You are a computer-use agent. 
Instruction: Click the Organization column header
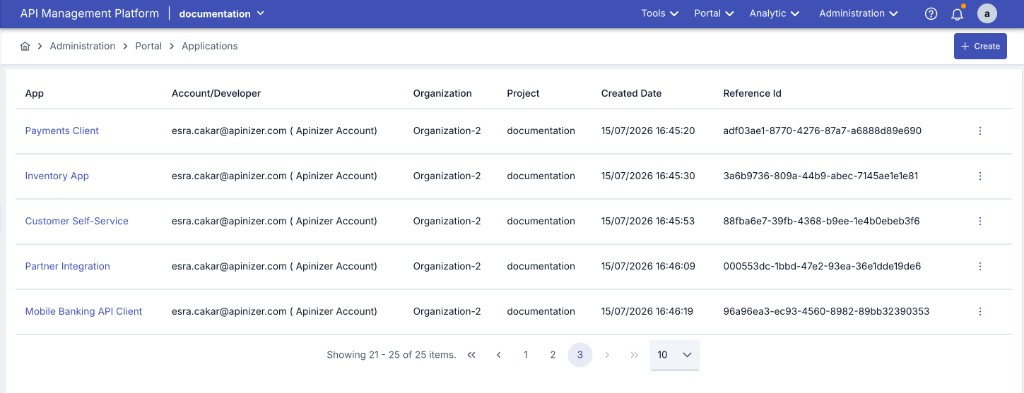click(x=442, y=93)
